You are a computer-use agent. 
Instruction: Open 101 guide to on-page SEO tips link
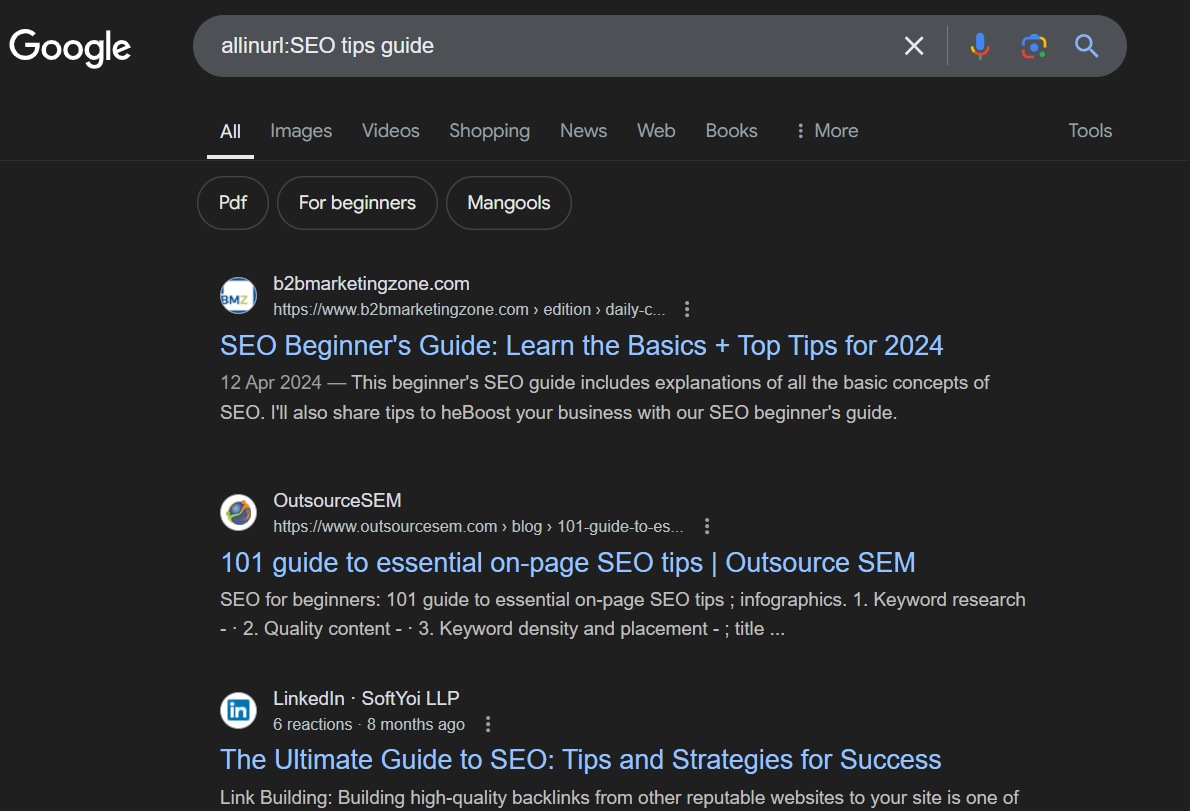click(x=568, y=563)
